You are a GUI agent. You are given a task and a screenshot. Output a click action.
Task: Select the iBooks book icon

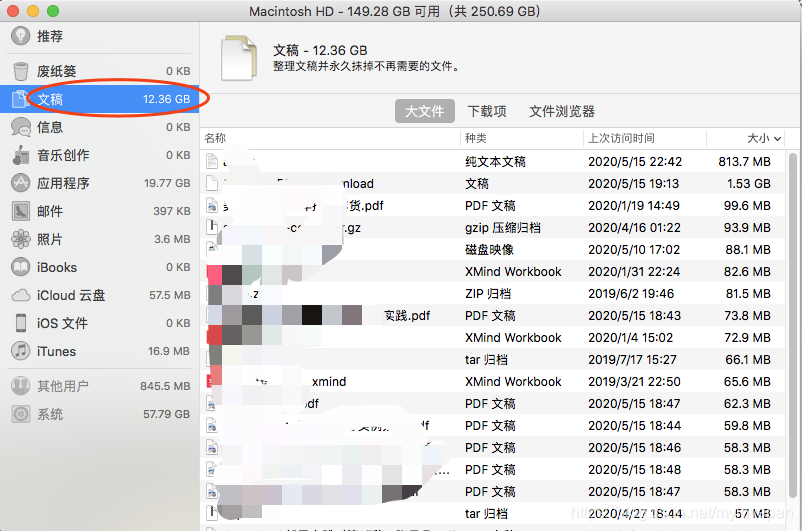pyautogui.click(x=20, y=267)
